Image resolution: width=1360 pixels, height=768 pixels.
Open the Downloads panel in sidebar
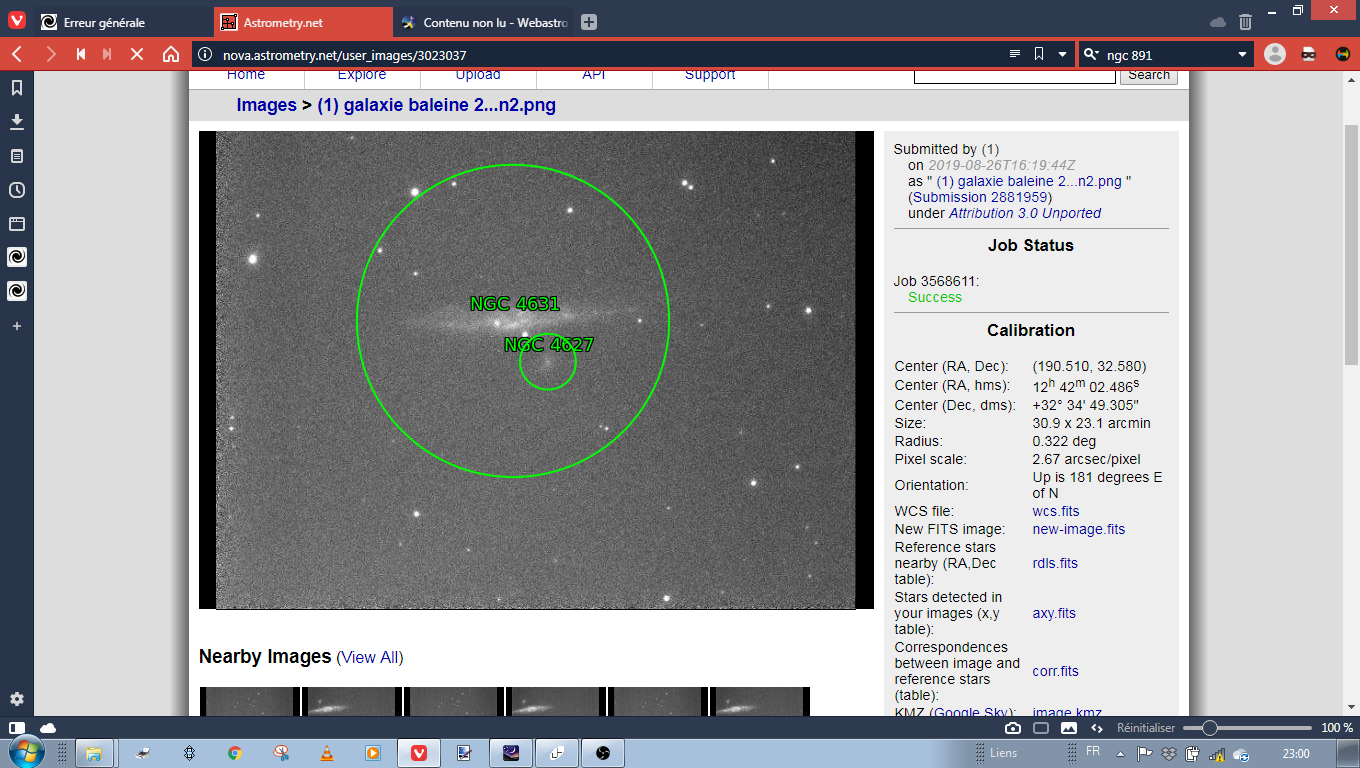point(17,122)
